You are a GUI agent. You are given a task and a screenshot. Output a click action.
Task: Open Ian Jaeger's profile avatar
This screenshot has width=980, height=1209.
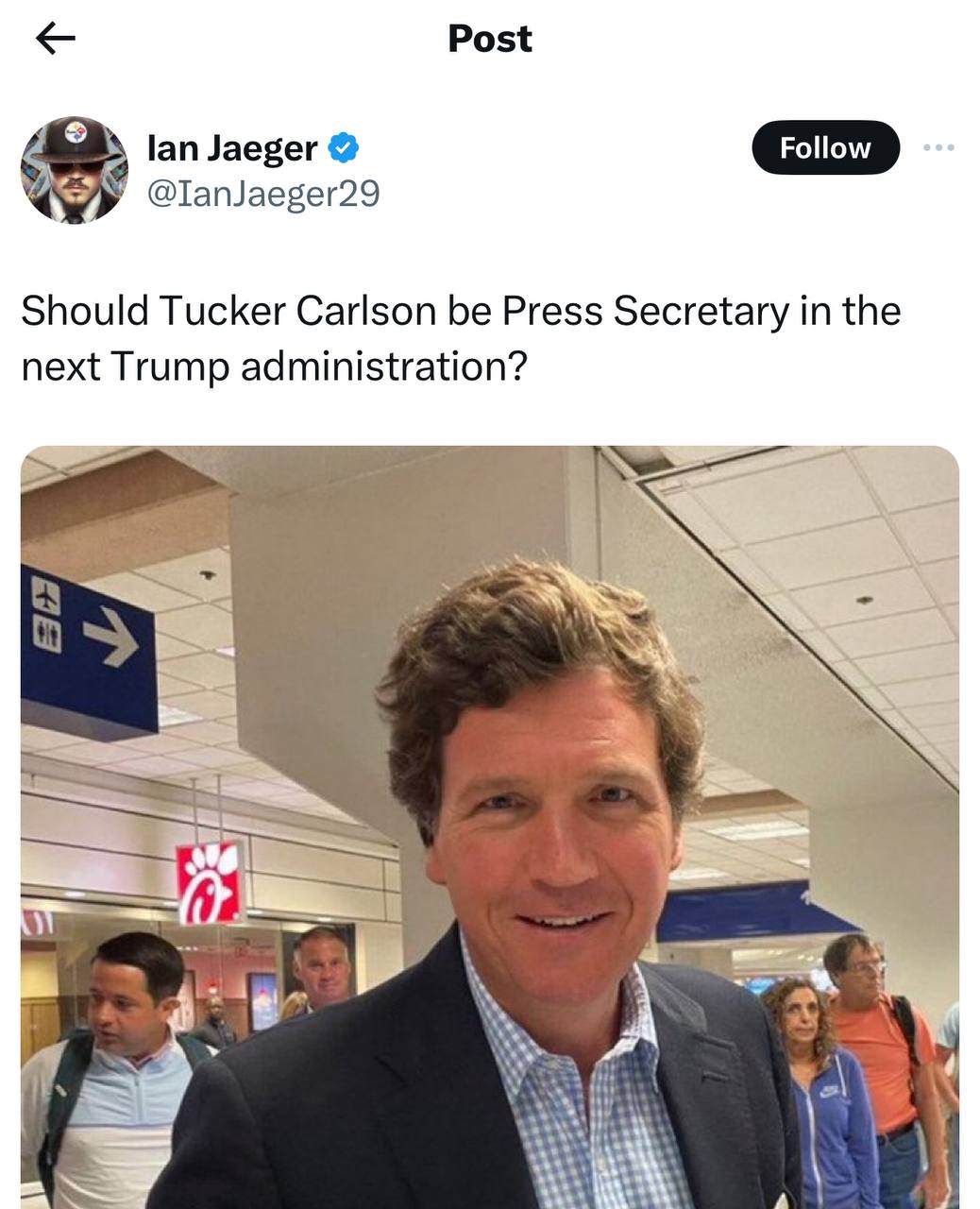(x=75, y=169)
